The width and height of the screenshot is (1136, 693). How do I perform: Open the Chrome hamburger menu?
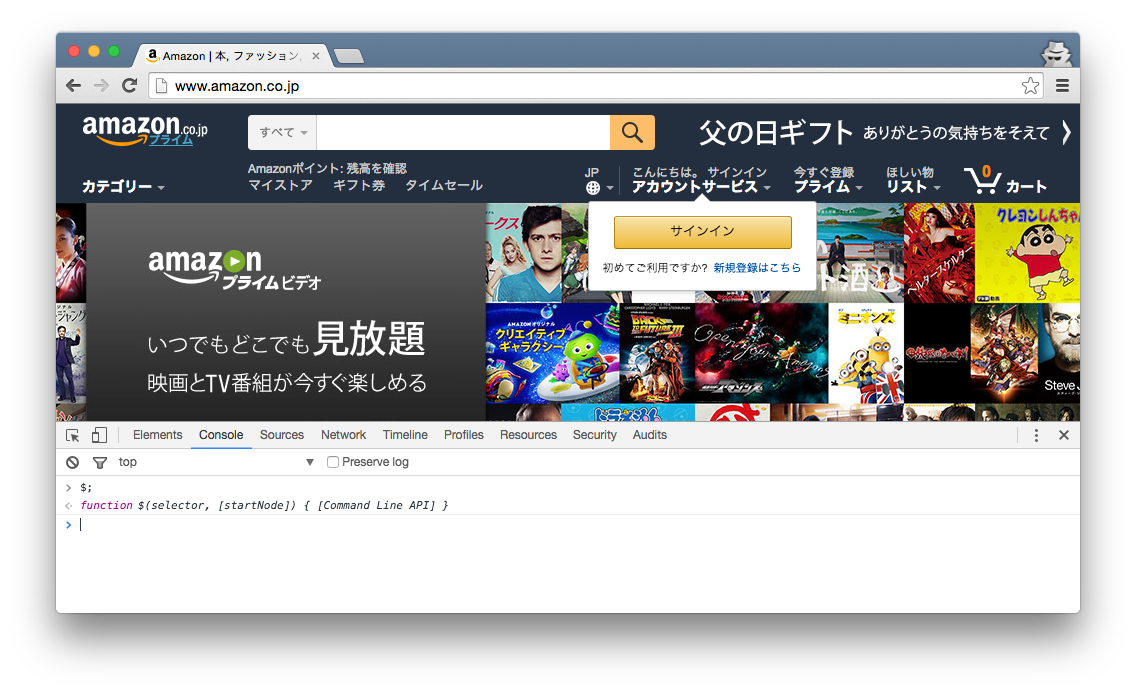[1062, 86]
